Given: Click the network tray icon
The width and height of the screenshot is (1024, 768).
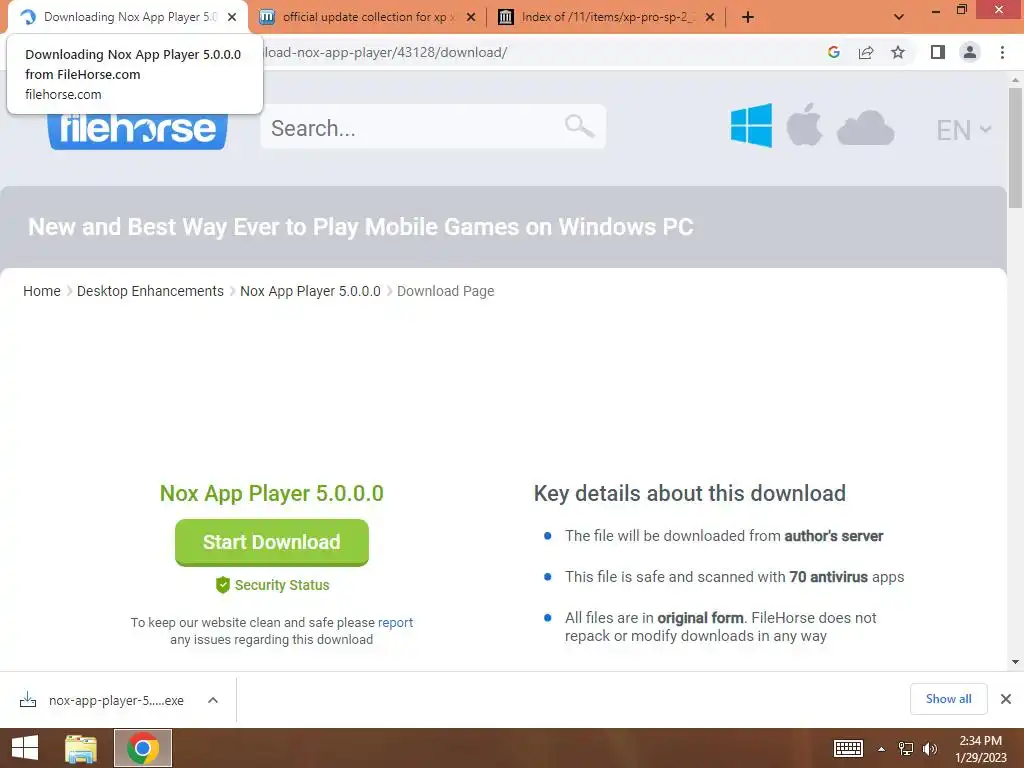Looking at the screenshot, I should point(906,749).
